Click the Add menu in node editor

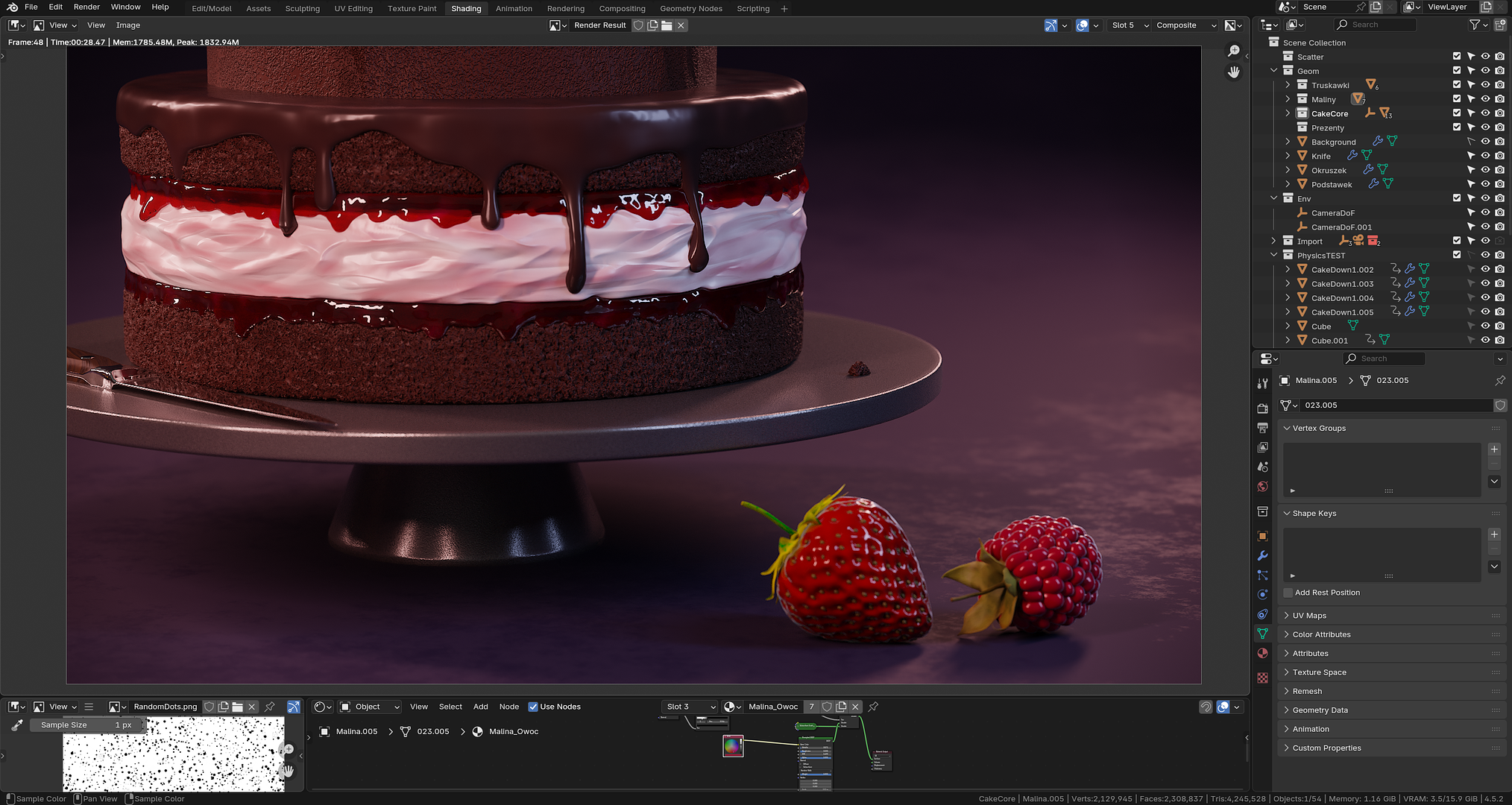pyautogui.click(x=480, y=707)
